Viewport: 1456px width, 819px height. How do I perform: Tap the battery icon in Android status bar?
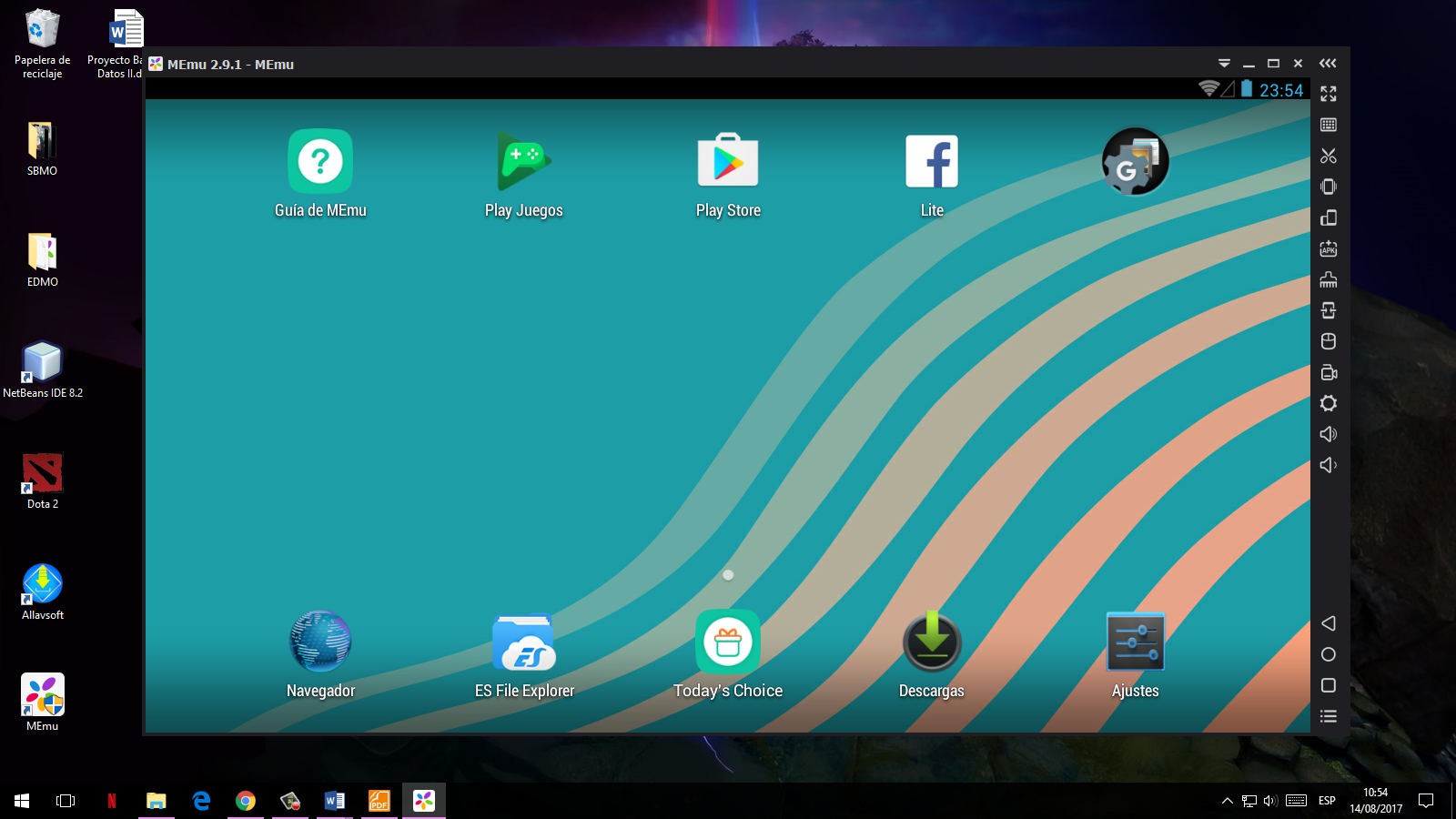point(1247,88)
